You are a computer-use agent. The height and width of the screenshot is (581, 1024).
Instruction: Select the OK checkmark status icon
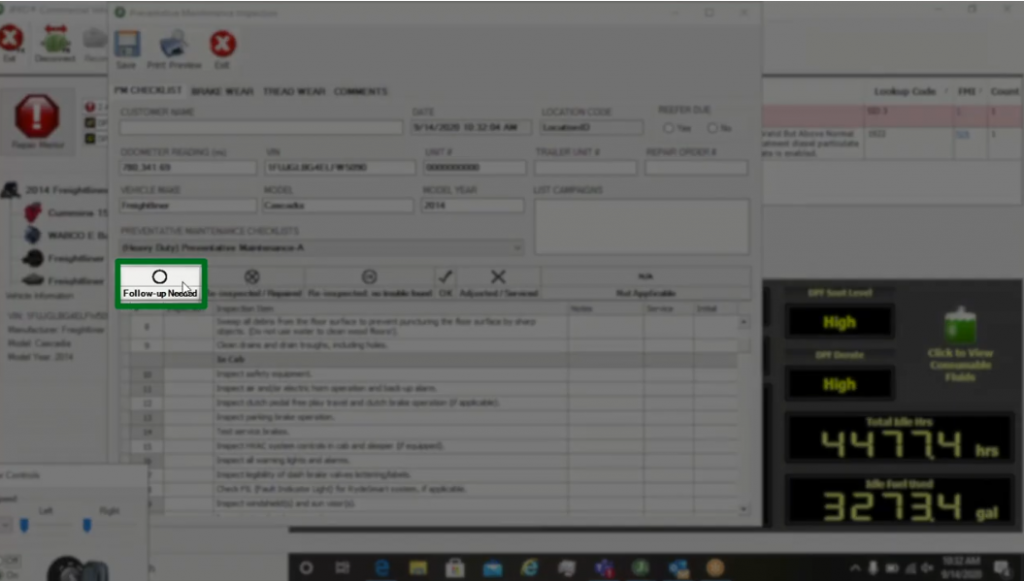[x=446, y=277]
